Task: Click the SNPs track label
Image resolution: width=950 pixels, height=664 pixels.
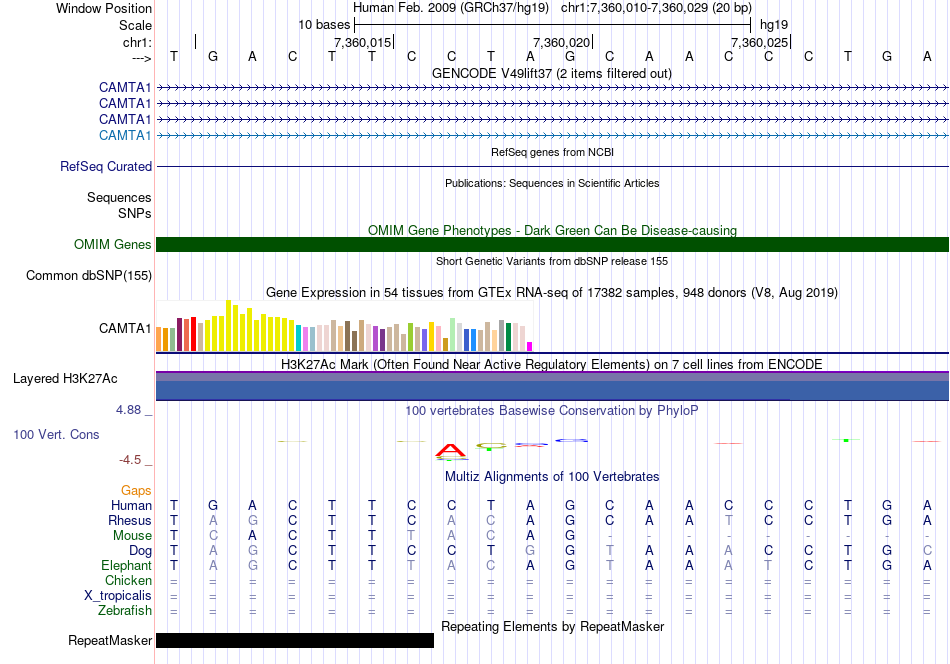Action: click(x=135, y=213)
